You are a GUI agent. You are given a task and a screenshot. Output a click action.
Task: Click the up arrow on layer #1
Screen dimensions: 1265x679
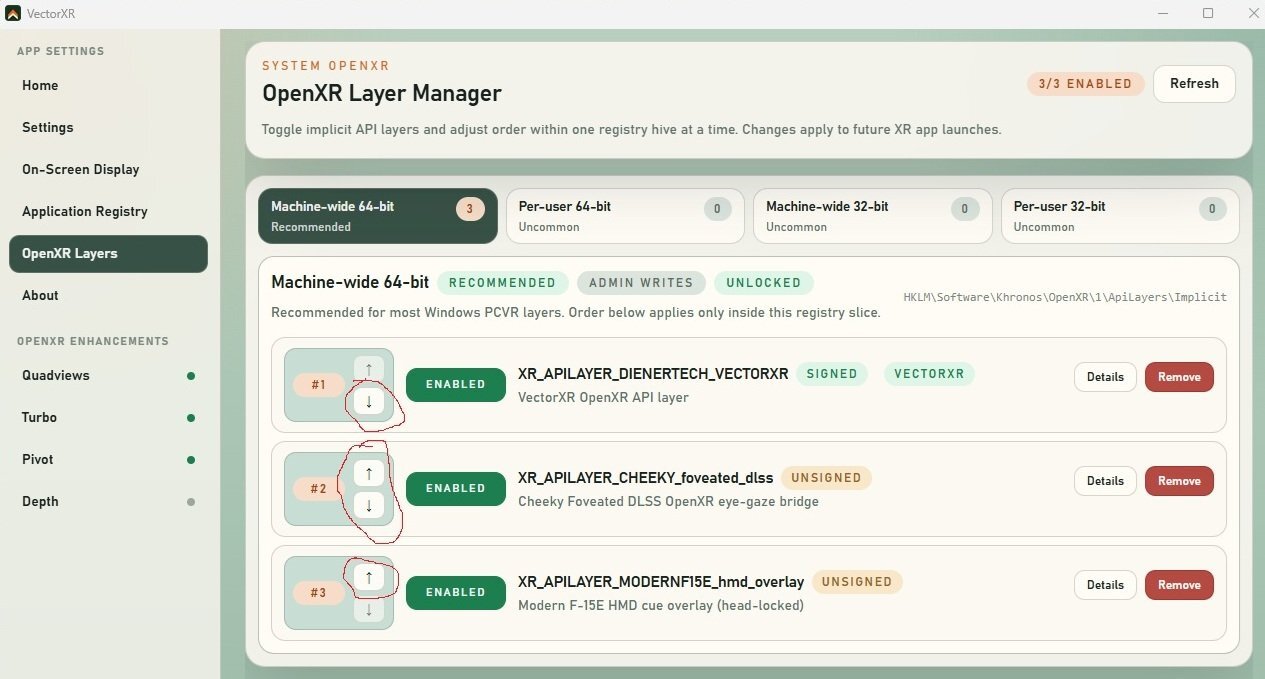[x=369, y=369]
